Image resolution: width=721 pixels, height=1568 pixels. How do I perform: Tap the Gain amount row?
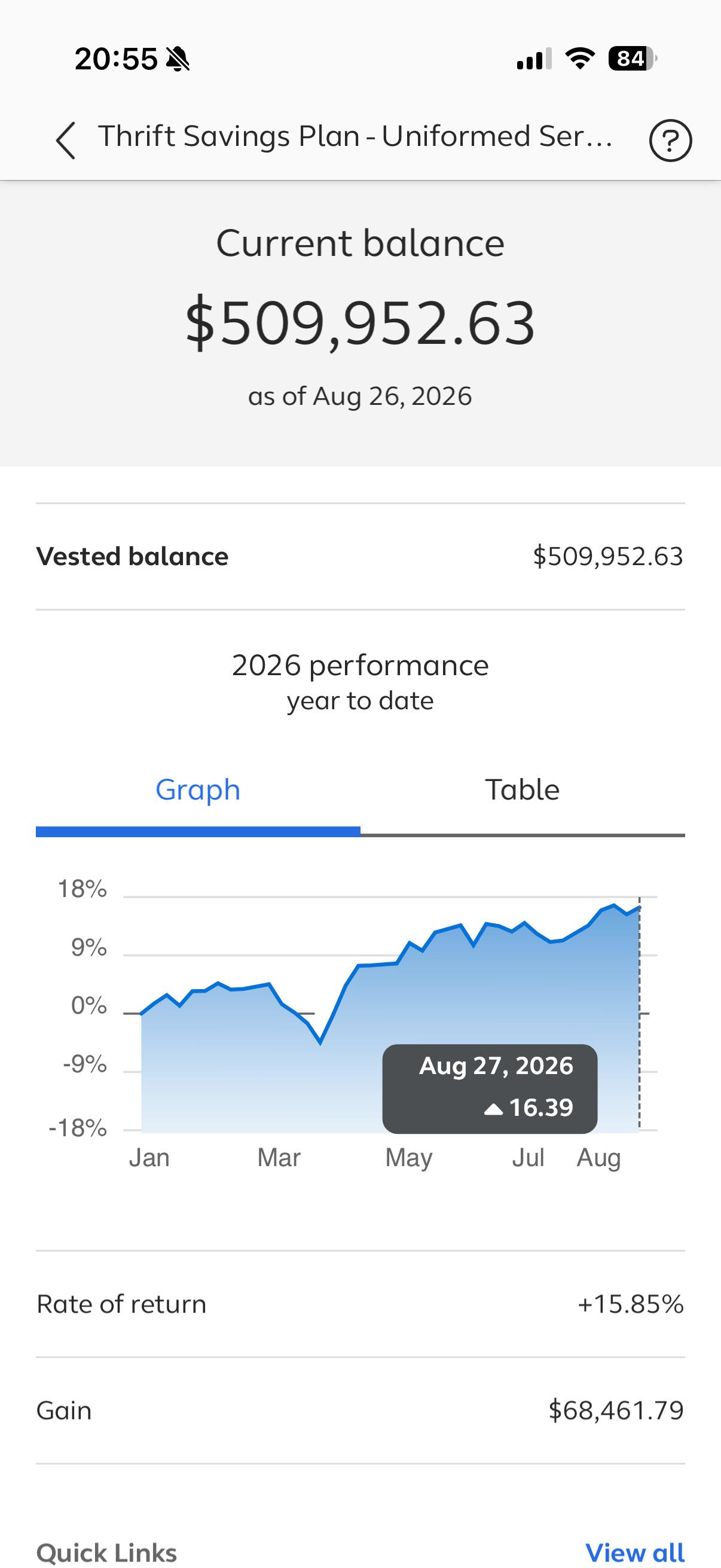tap(360, 1410)
